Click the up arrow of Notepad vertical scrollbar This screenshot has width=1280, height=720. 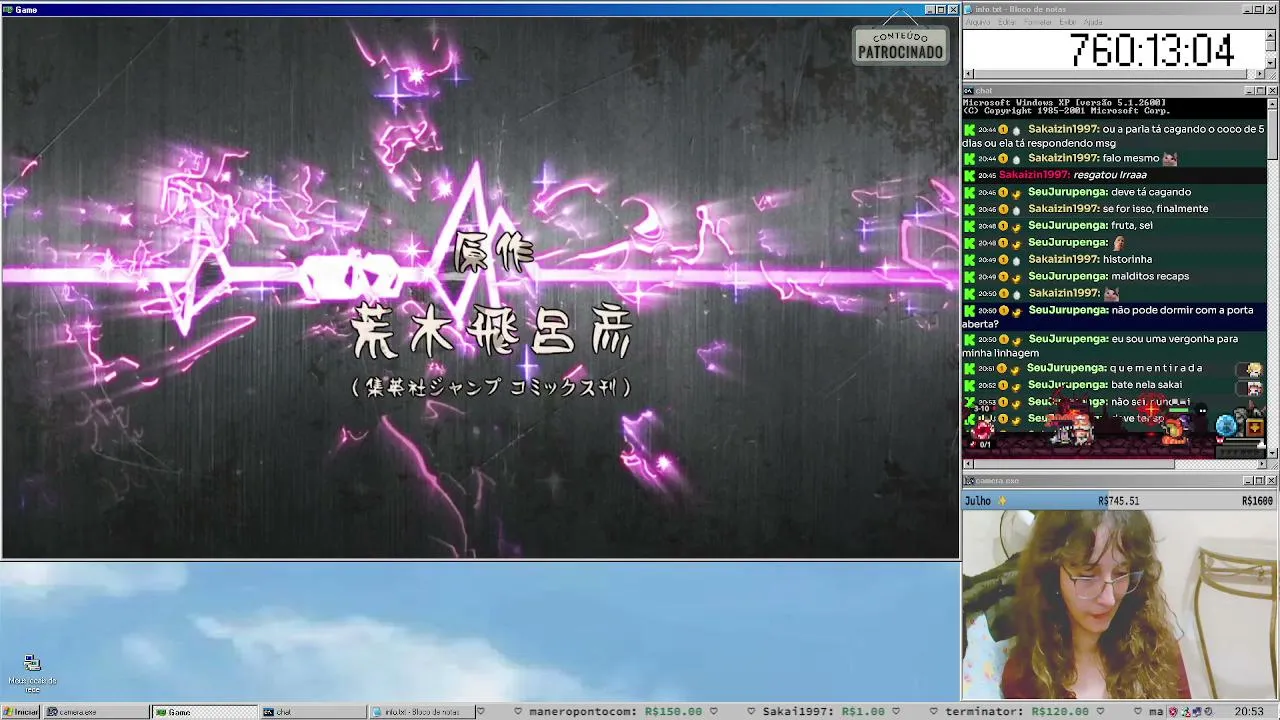[x=1271, y=34]
